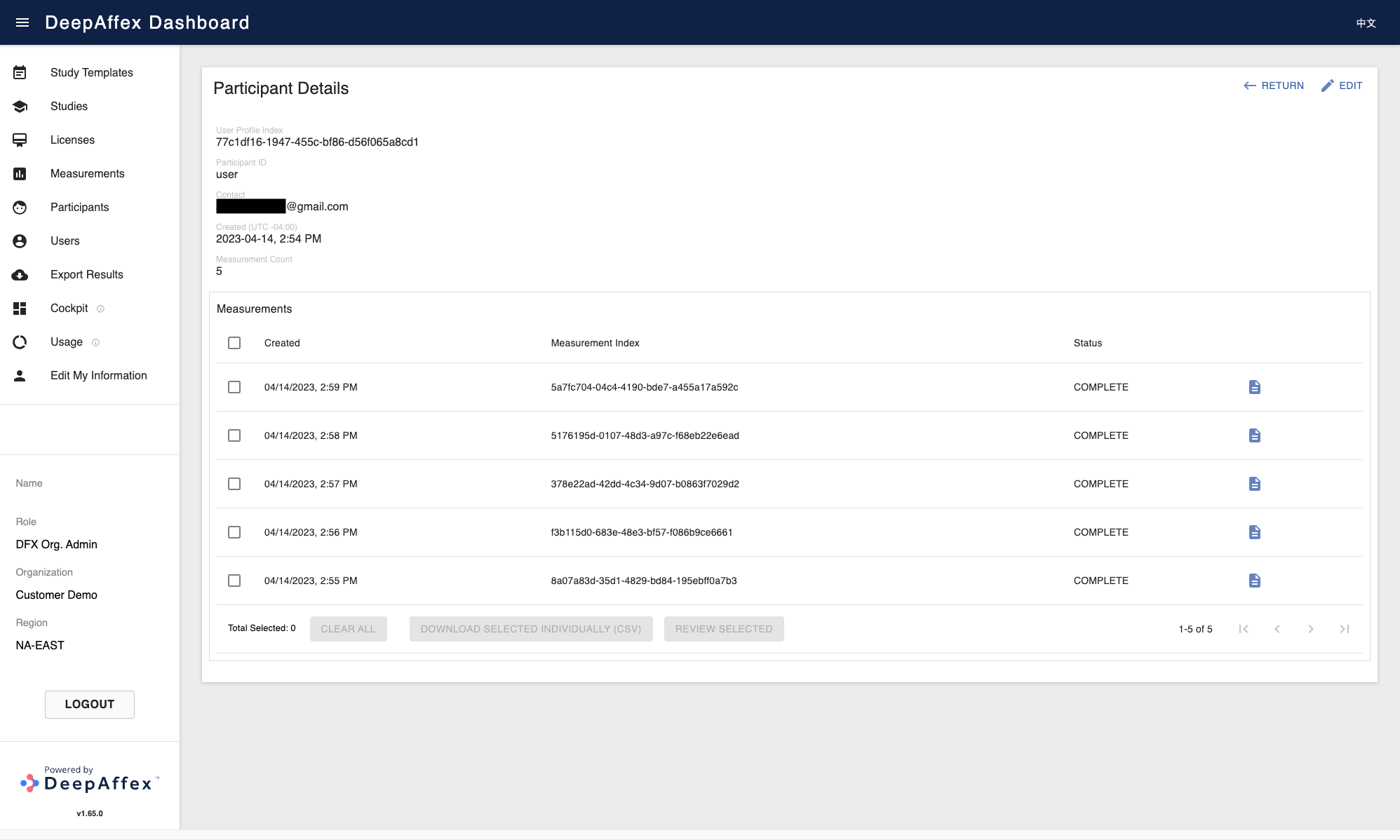Click the REVIEW SELECTED button
The width and height of the screenshot is (1400, 840).
[x=724, y=629]
